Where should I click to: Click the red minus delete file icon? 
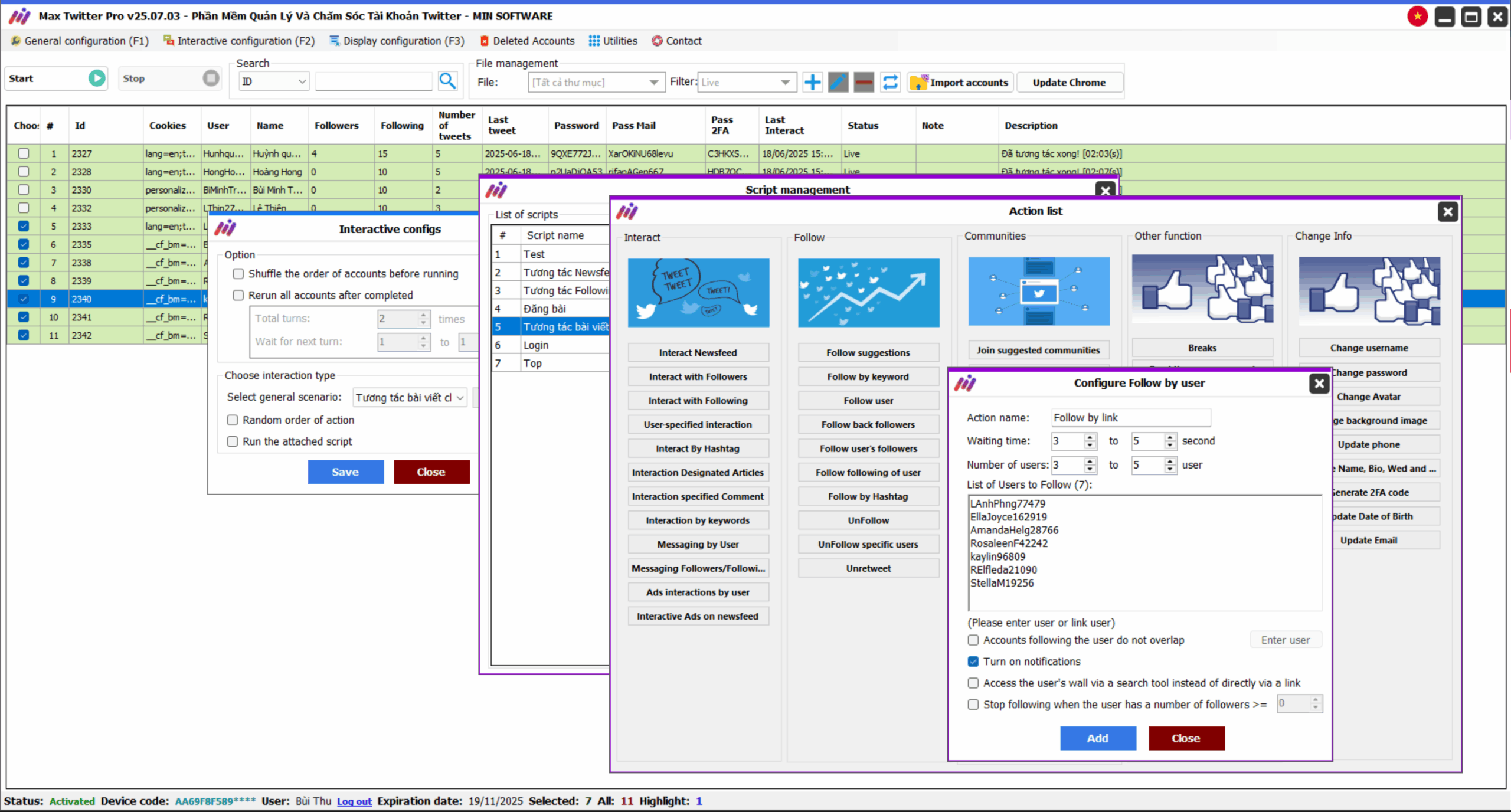[864, 82]
